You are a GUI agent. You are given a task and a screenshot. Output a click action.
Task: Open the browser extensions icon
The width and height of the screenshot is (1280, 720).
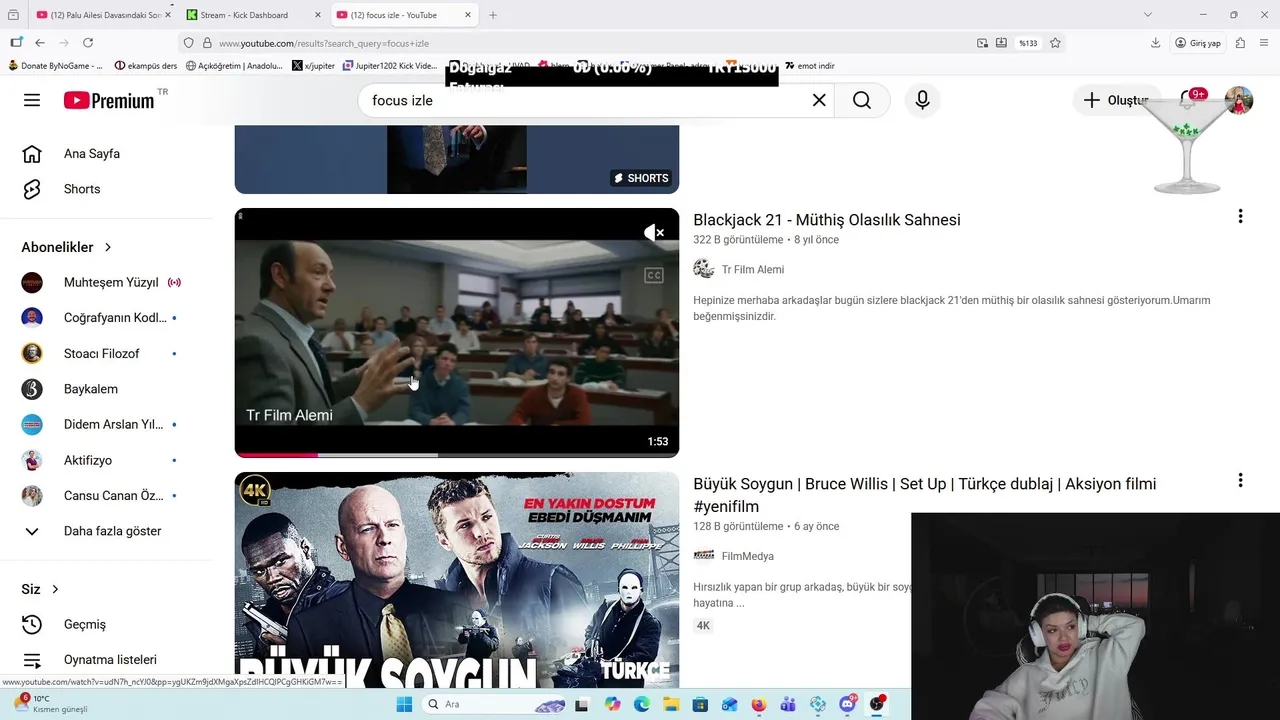(x=1240, y=43)
